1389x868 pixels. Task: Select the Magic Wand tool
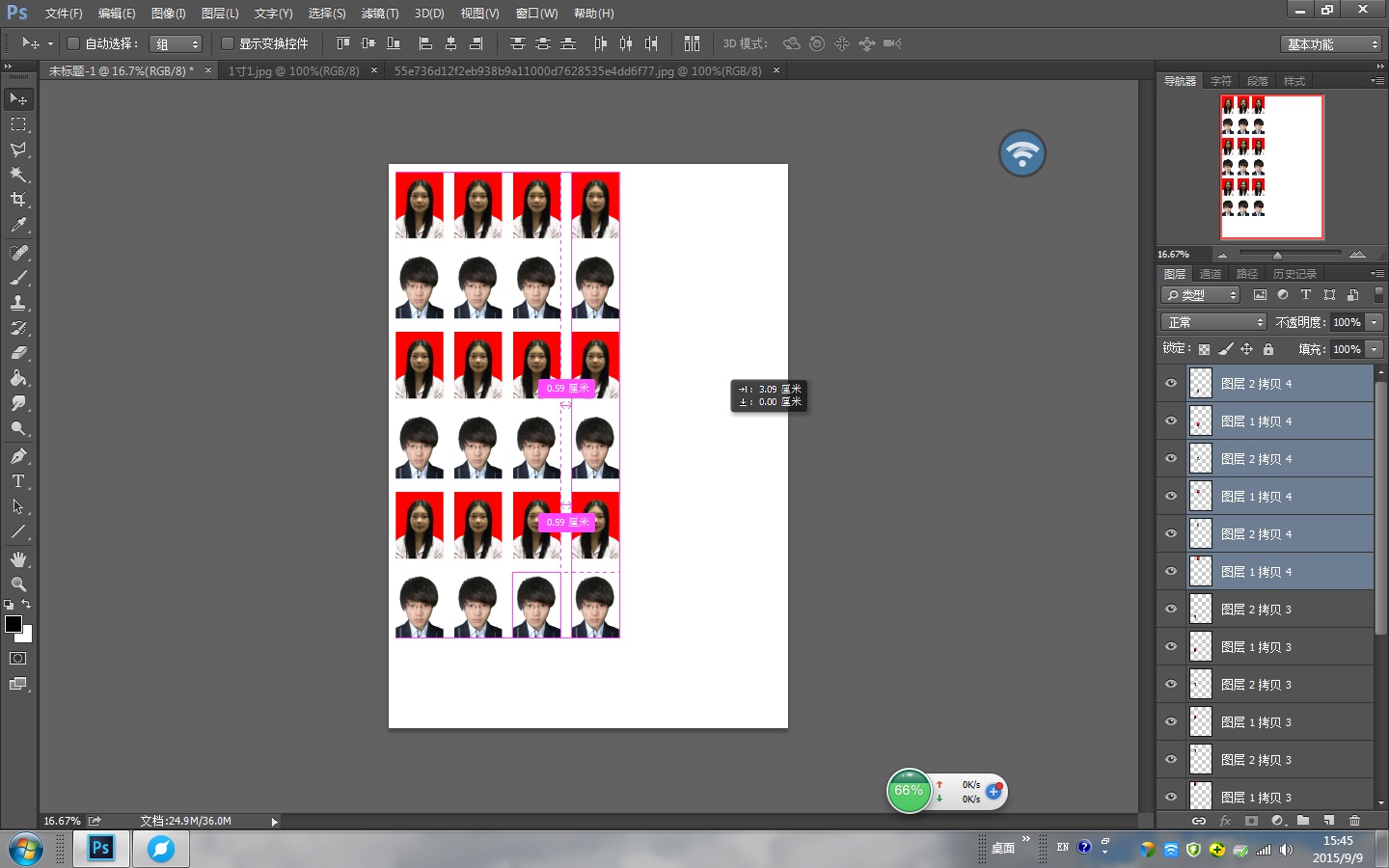pyautogui.click(x=18, y=175)
